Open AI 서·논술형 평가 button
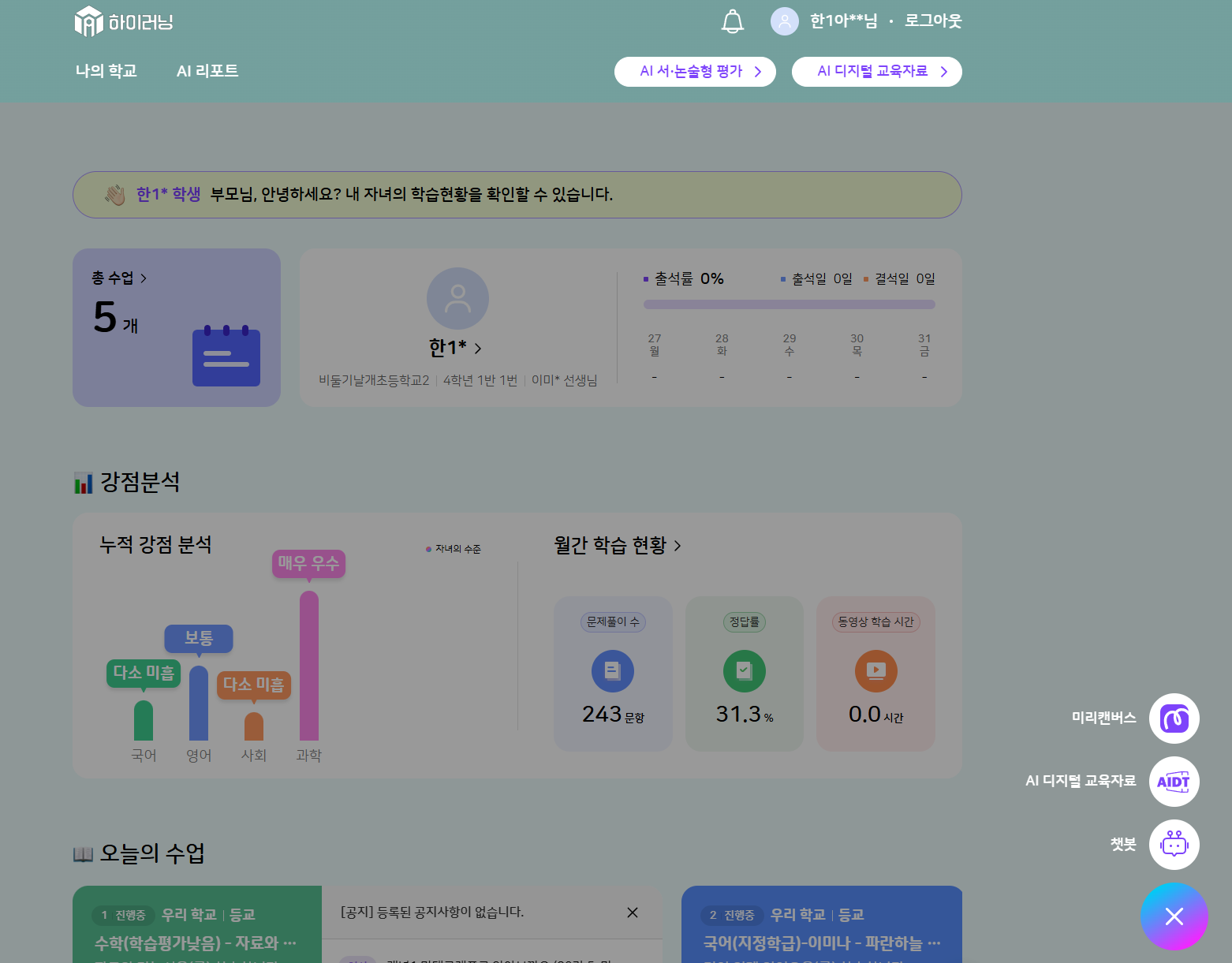 pyautogui.click(x=695, y=72)
